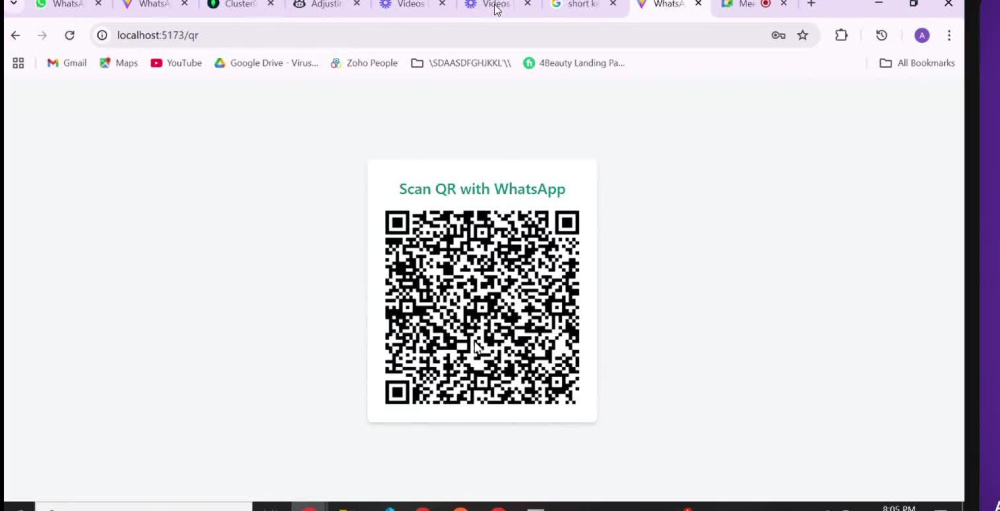View site information icon beside the URL
The height and width of the screenshot is (511, 1000).
click(x=102, y=36)
